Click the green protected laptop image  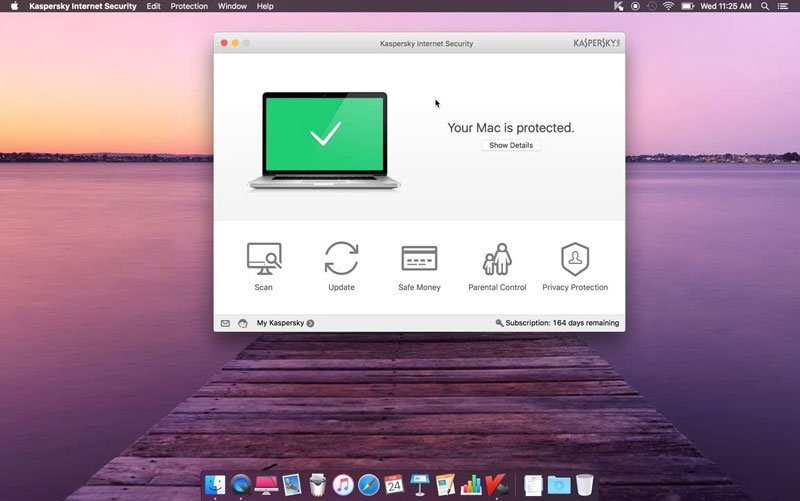pos(324,141)
